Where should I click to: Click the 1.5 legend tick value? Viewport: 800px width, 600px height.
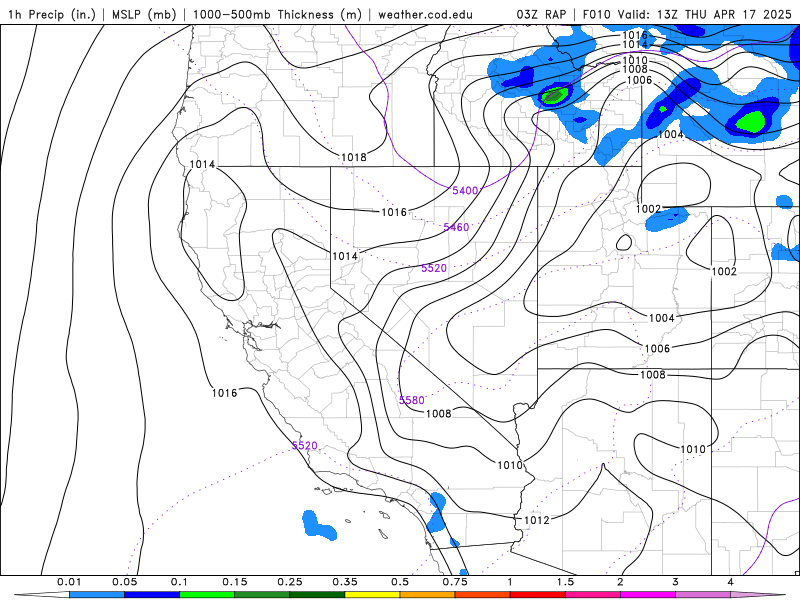click(565, 582)
